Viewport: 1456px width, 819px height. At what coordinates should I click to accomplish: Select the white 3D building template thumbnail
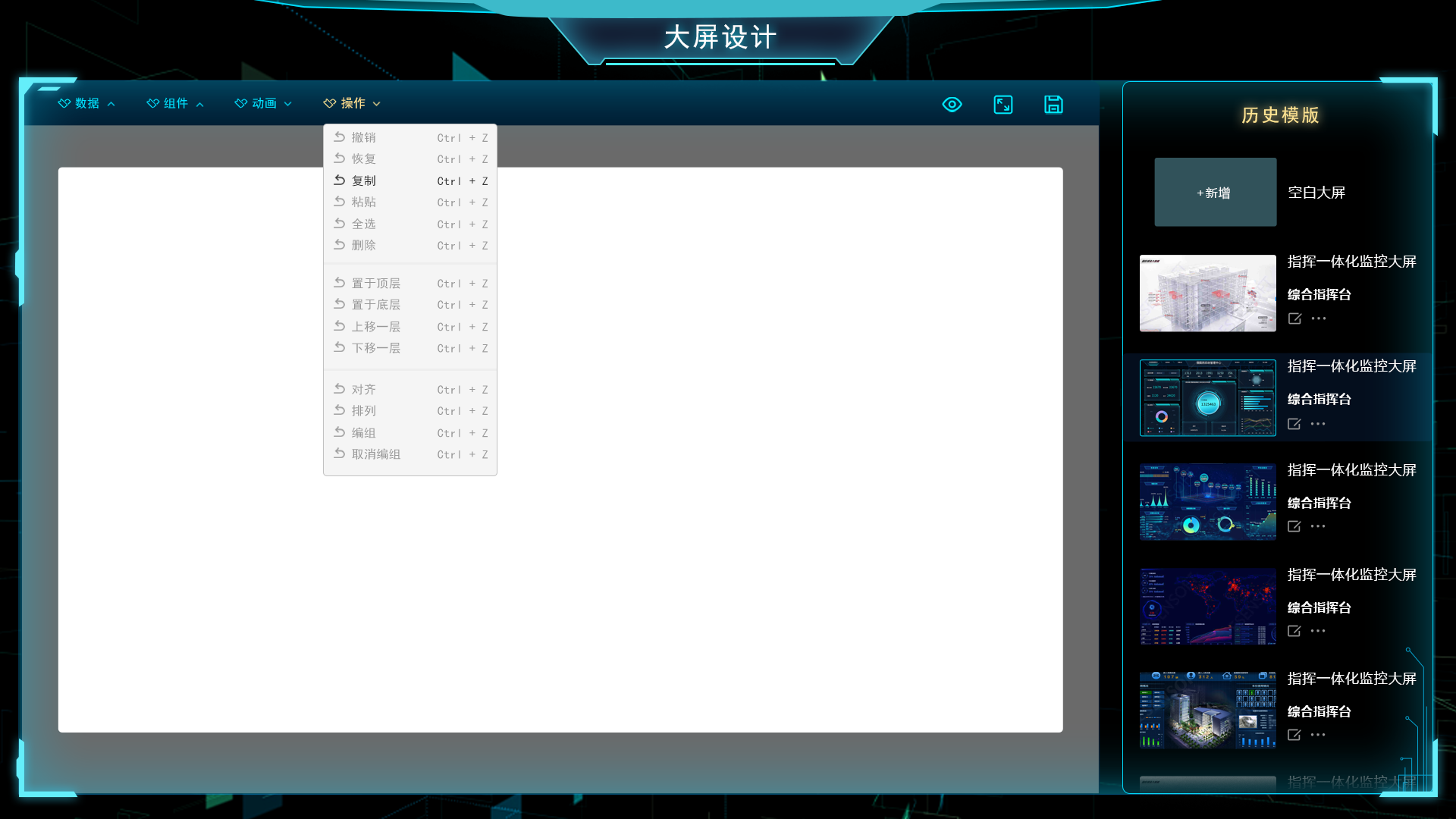pos(1207,293)
